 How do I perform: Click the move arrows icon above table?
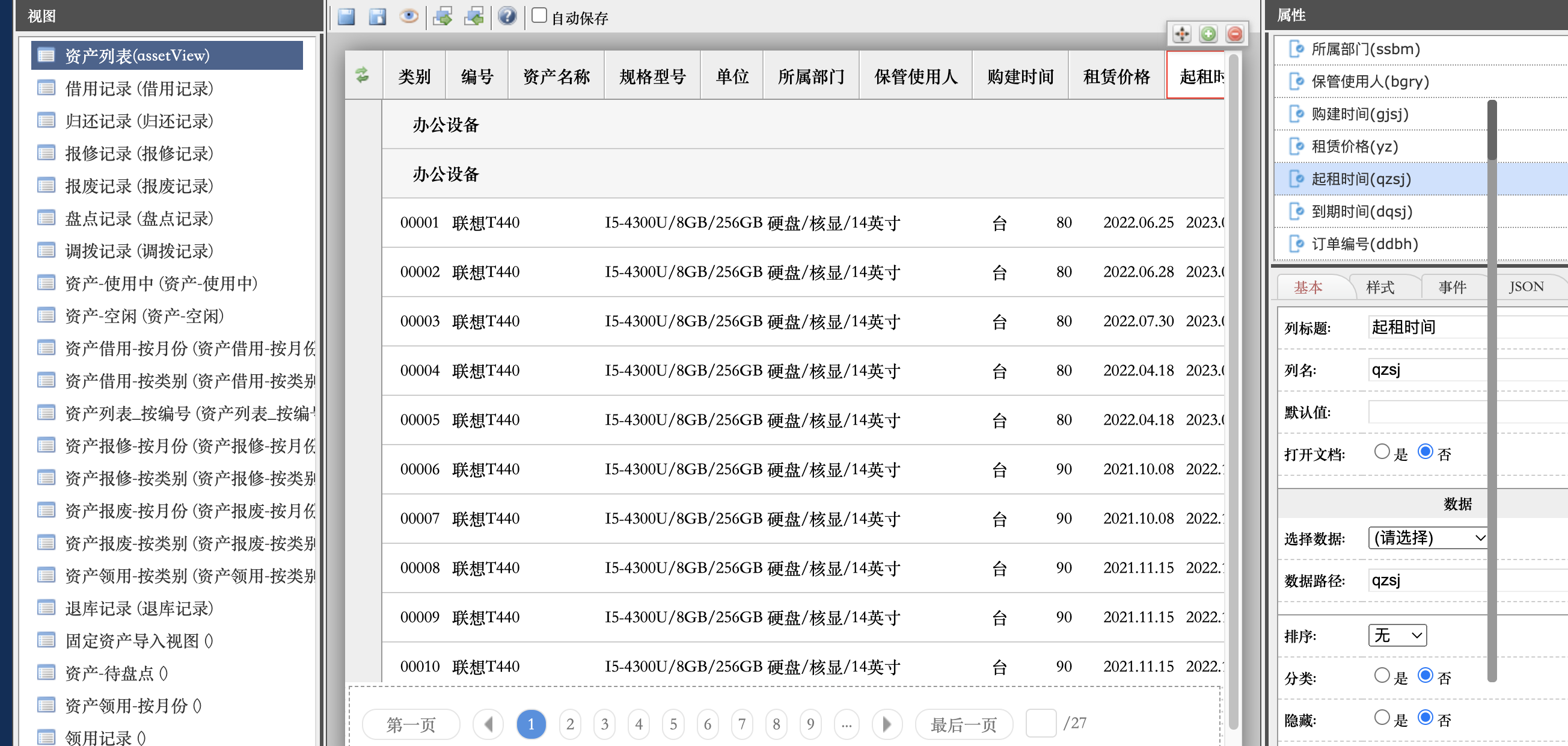click(x=1181, y=34)
